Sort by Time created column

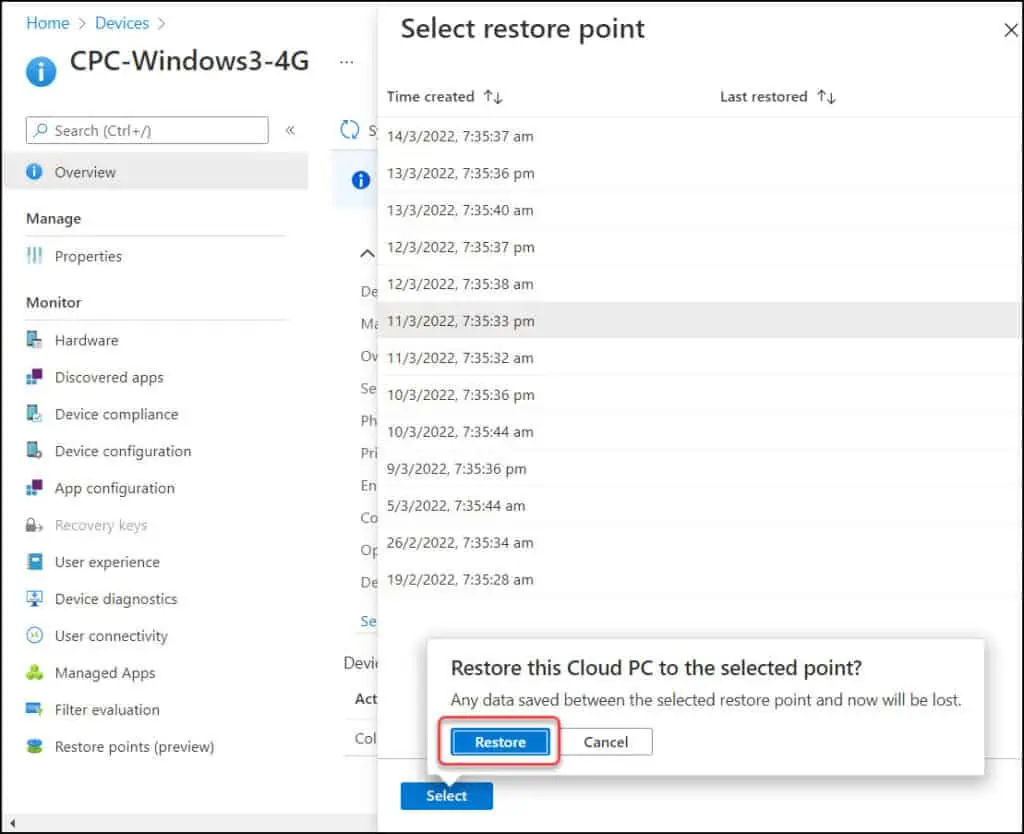444,97
